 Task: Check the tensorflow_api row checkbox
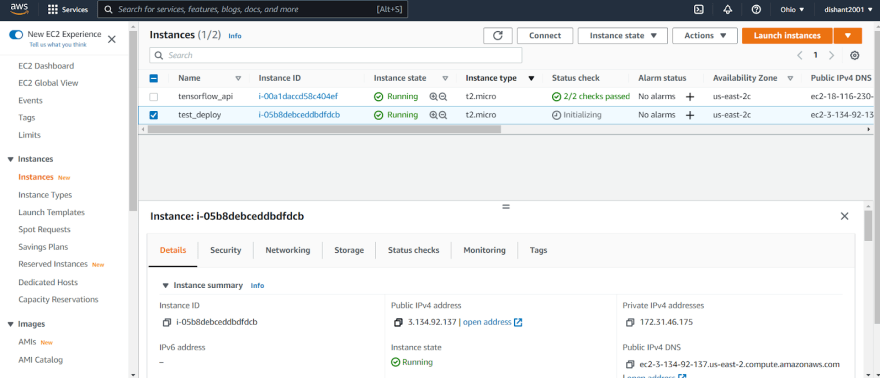154,96
